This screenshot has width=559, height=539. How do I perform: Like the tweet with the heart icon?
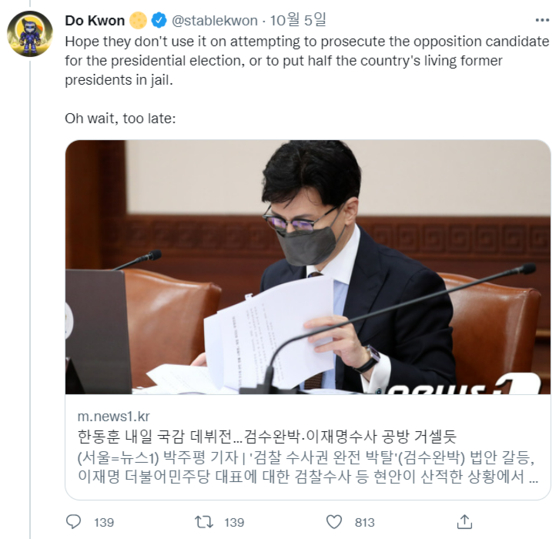[x=334, y=522]
